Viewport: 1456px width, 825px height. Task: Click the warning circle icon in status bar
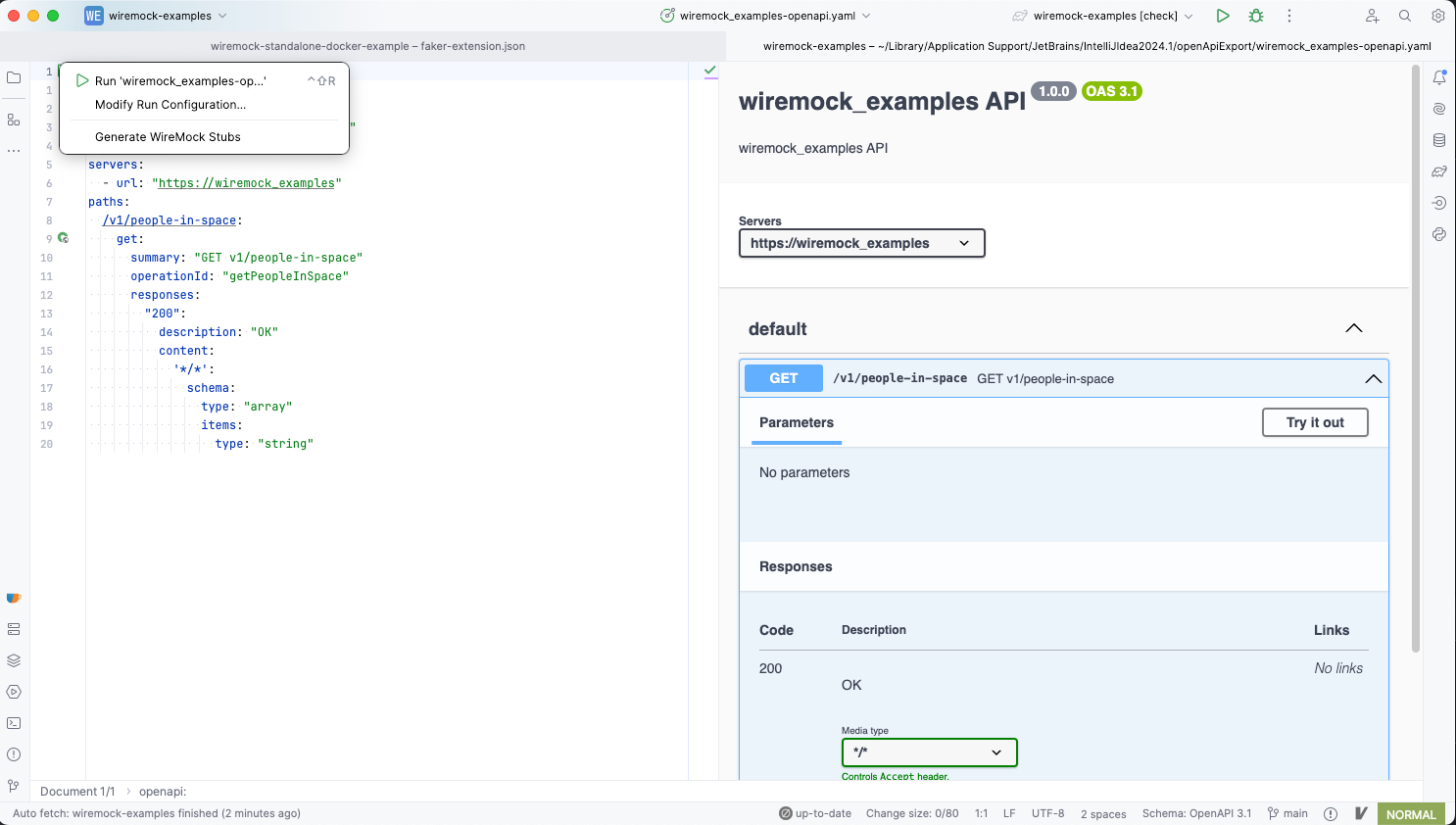pos(1331,813)
